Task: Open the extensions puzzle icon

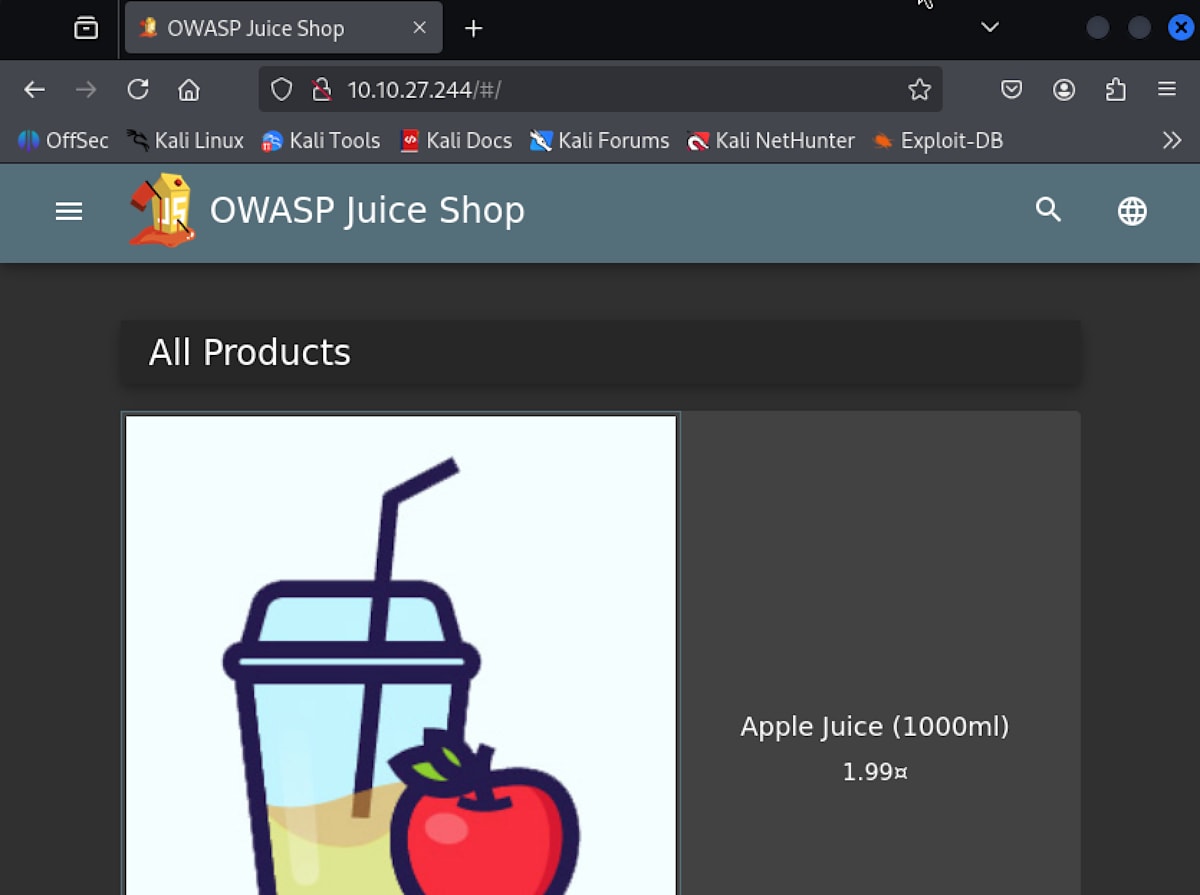Action: click(x=1115, y=90)
